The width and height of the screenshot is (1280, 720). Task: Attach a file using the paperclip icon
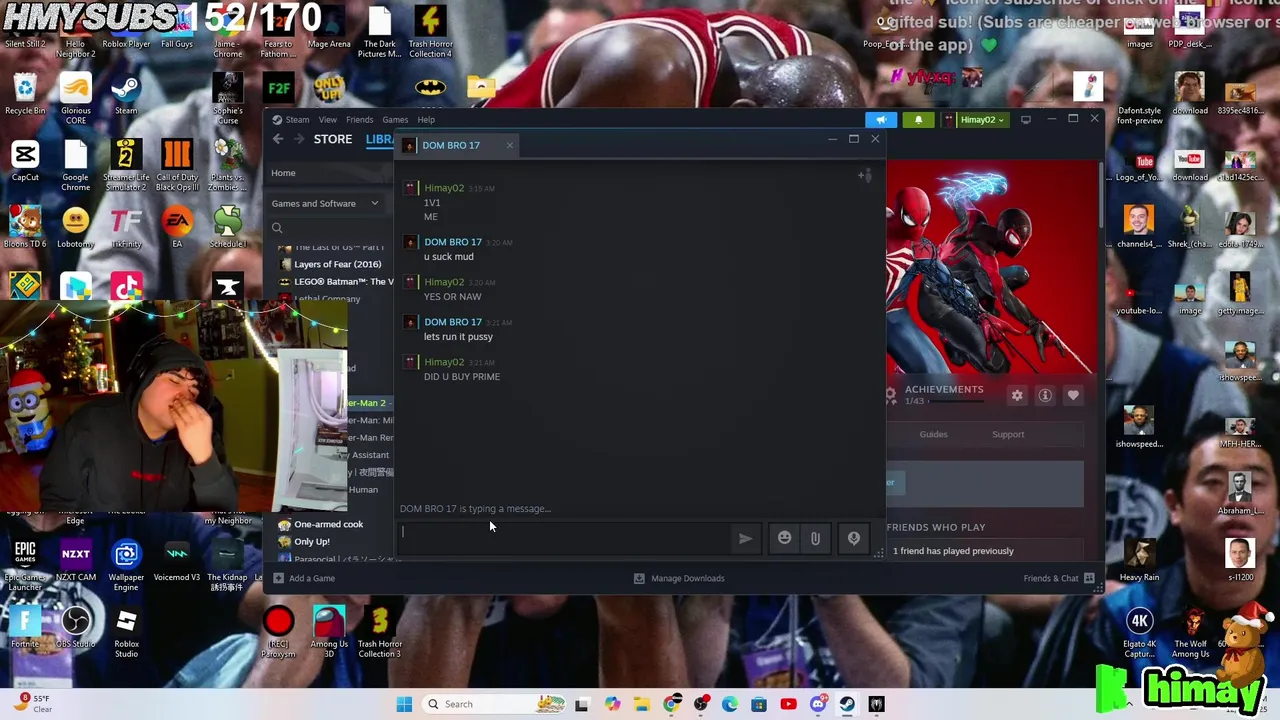[x=815, y=538]
